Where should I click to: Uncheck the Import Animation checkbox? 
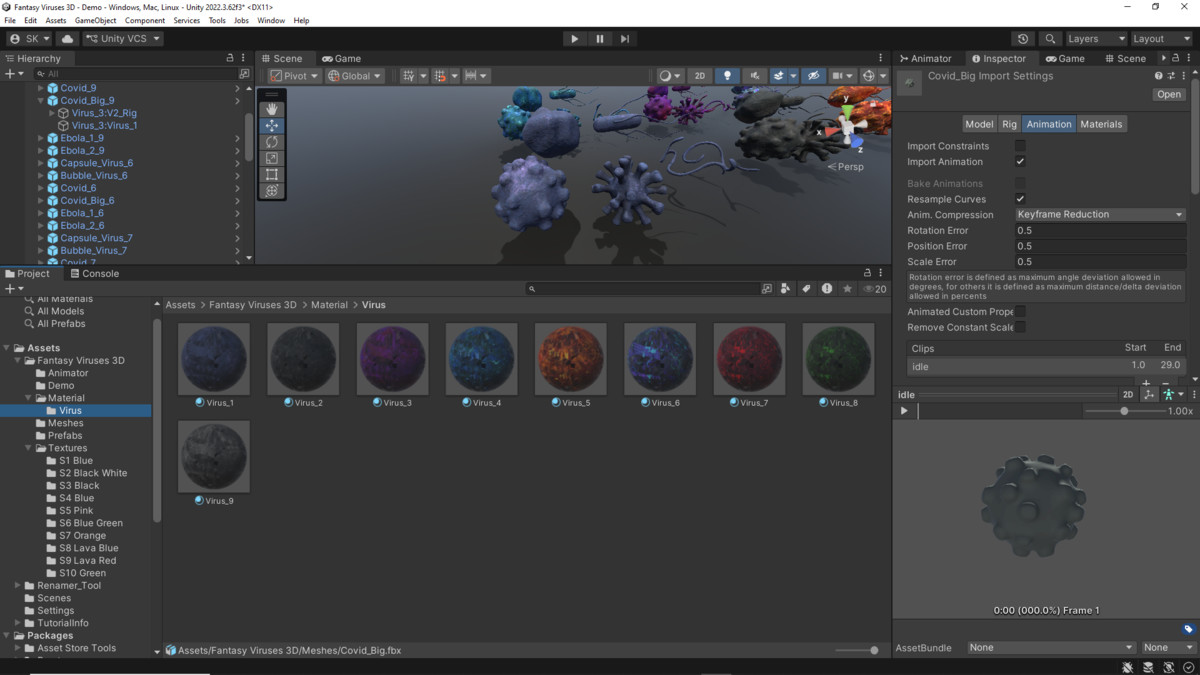tap(1020, 162)
